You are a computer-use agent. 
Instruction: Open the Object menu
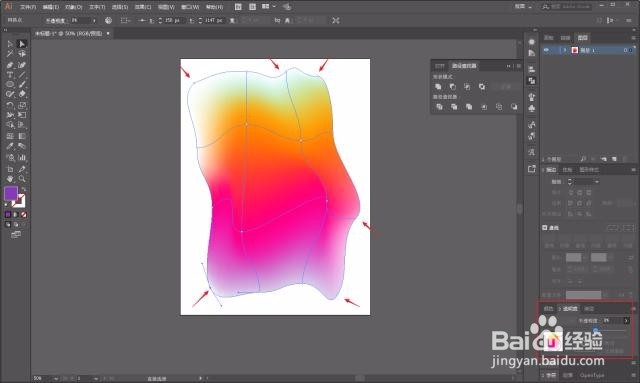coord(73,7)
